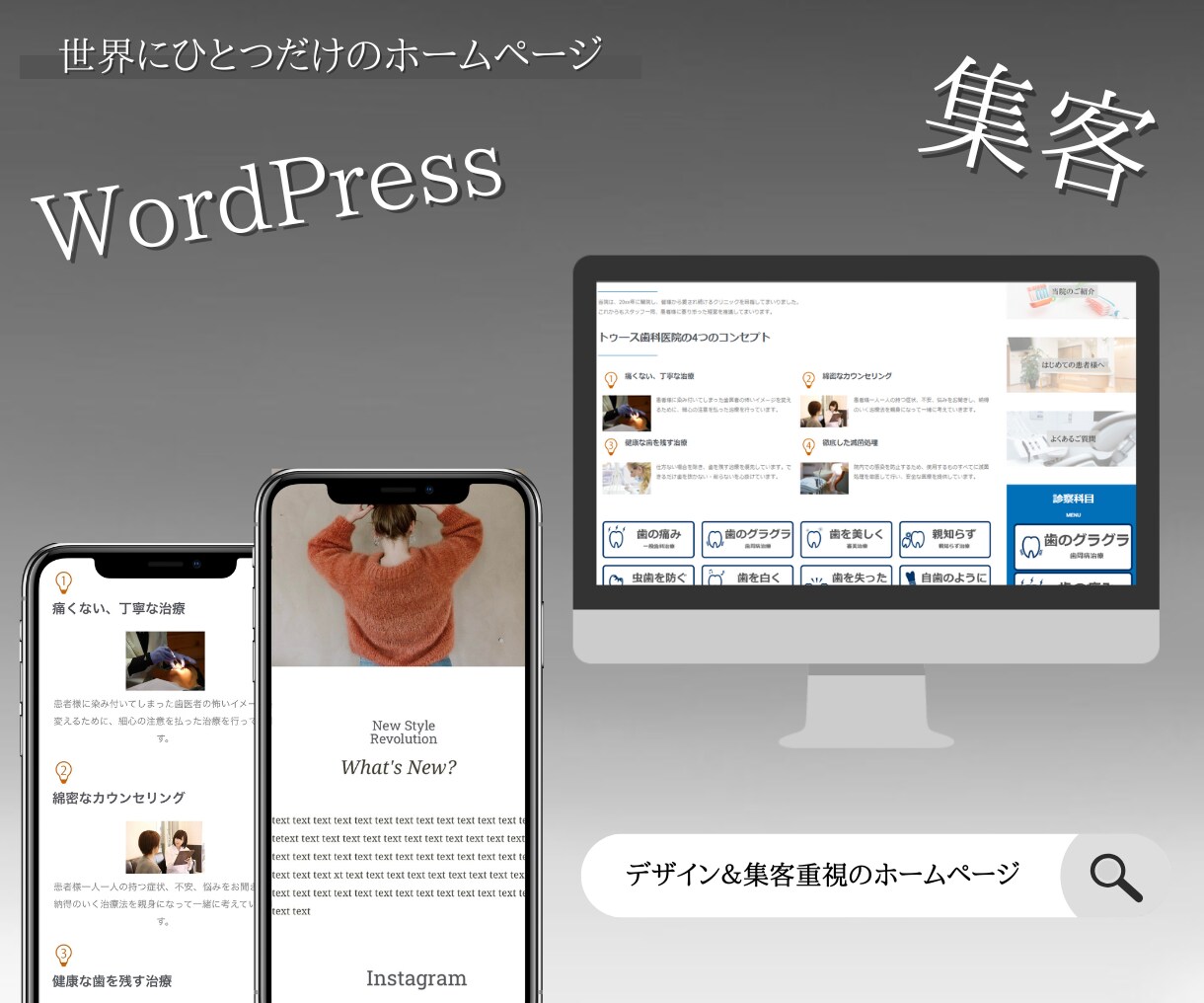Tap bulb icon 1 on the left phone
The width and height of the screenshot is (1204, 1003).
pos(64,582)
